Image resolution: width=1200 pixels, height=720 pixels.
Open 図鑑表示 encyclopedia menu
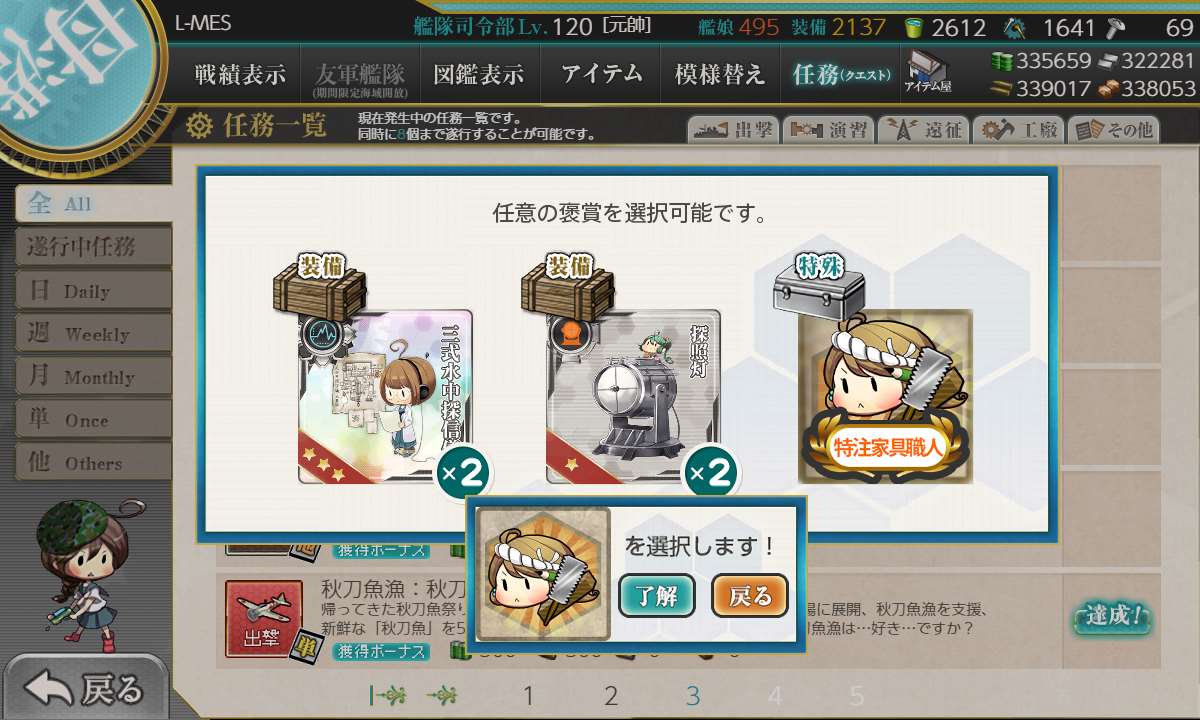479,74
